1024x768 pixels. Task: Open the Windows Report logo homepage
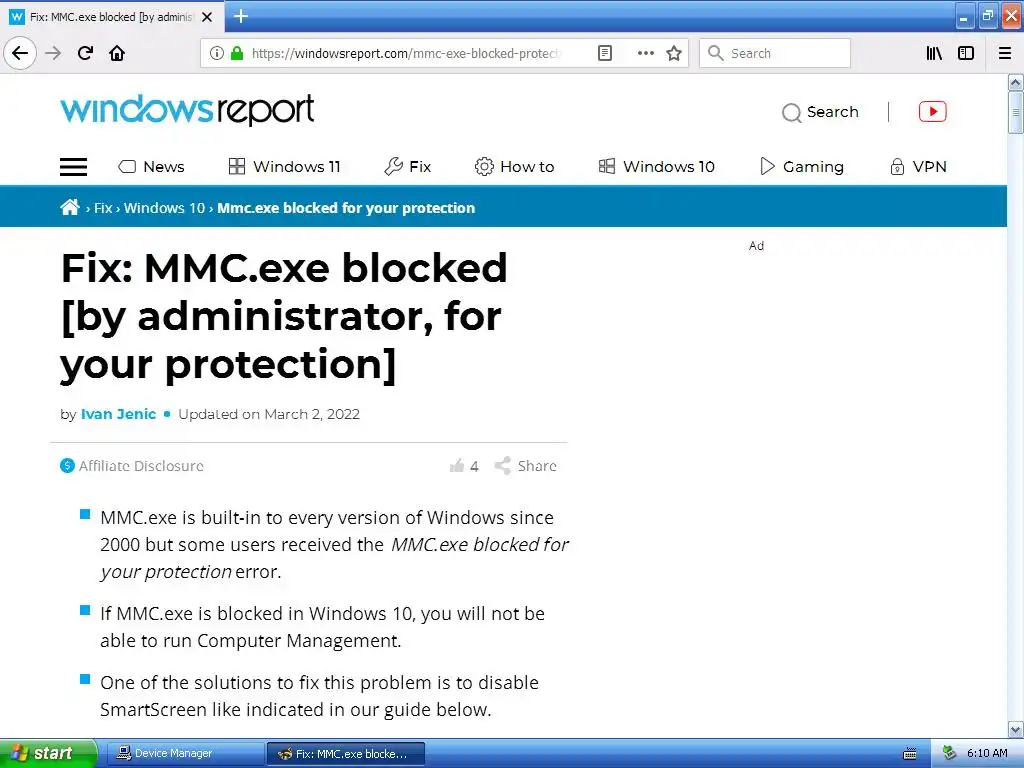(x=187, y=109)
